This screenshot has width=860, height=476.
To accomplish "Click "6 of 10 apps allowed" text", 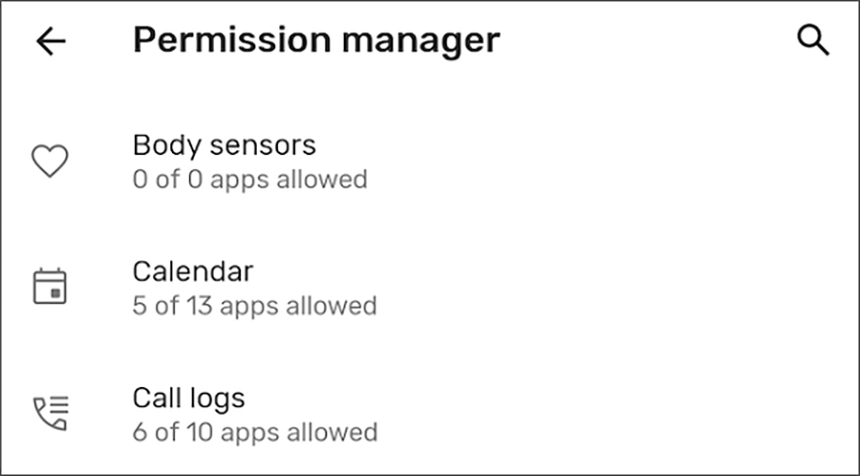I will pyautogui.click(x=255, y=433).
